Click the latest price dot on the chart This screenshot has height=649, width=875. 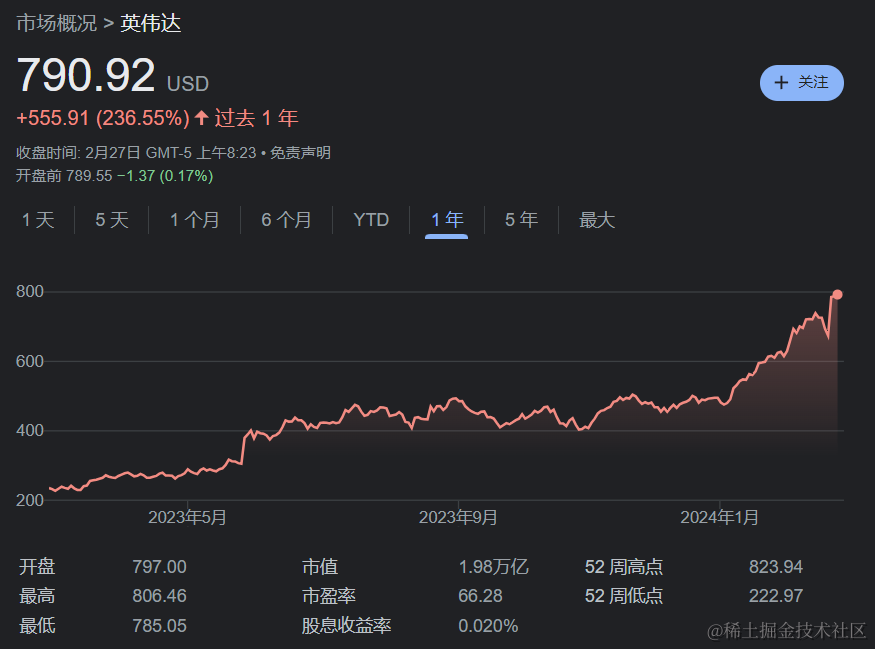(837, 294)
